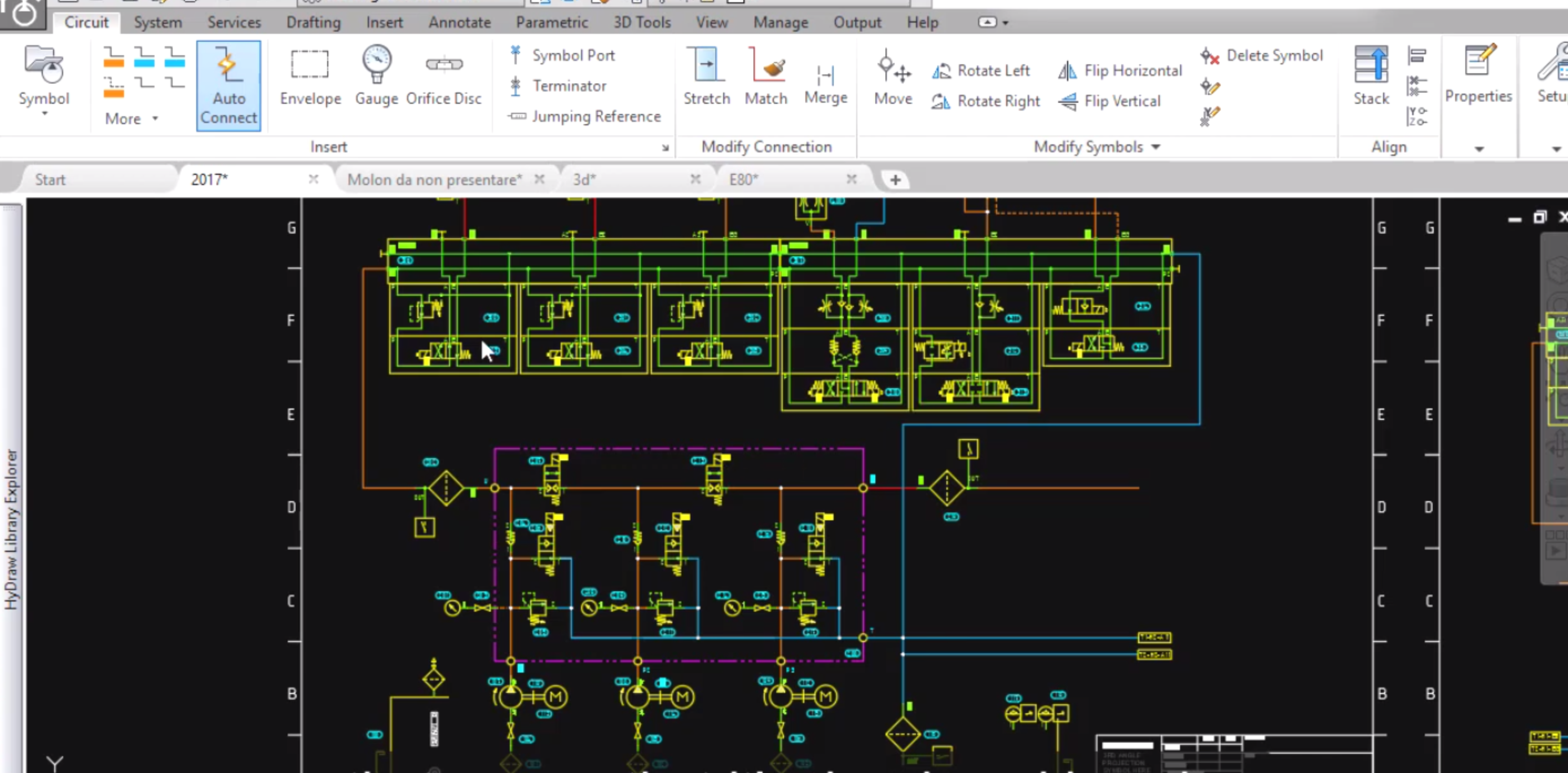Open the Insert panel dialog launcher
The image size is (1568, 773).
coord(666,147)
